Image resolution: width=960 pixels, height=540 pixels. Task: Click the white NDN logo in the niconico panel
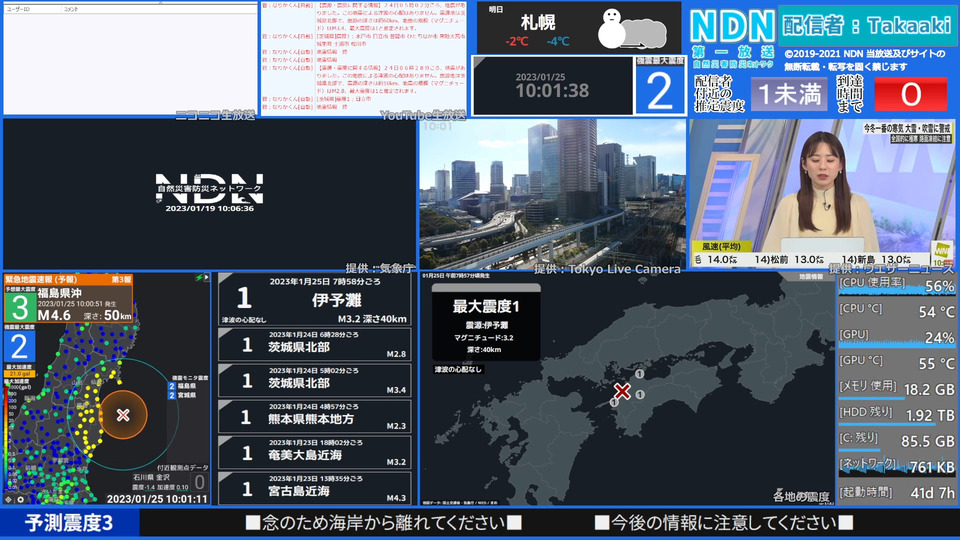tap(209, 188)
